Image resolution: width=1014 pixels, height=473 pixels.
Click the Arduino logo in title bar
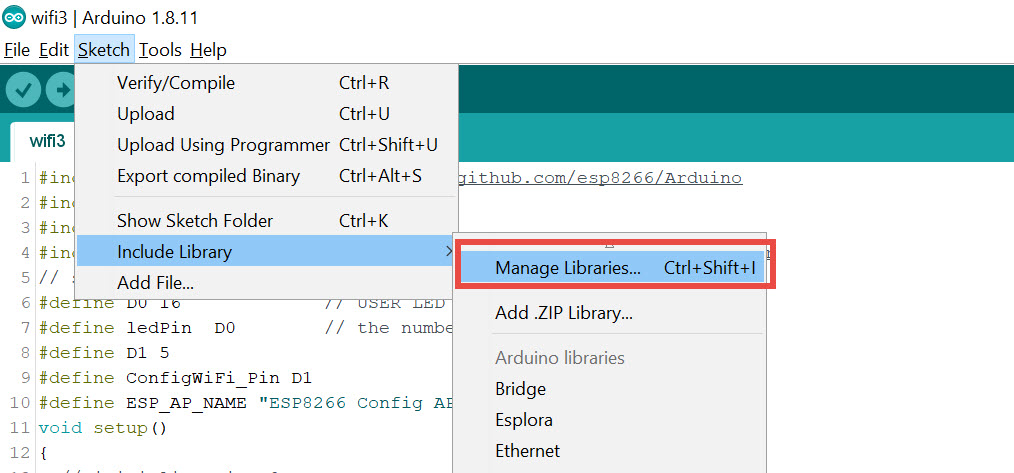coord(14,17)
